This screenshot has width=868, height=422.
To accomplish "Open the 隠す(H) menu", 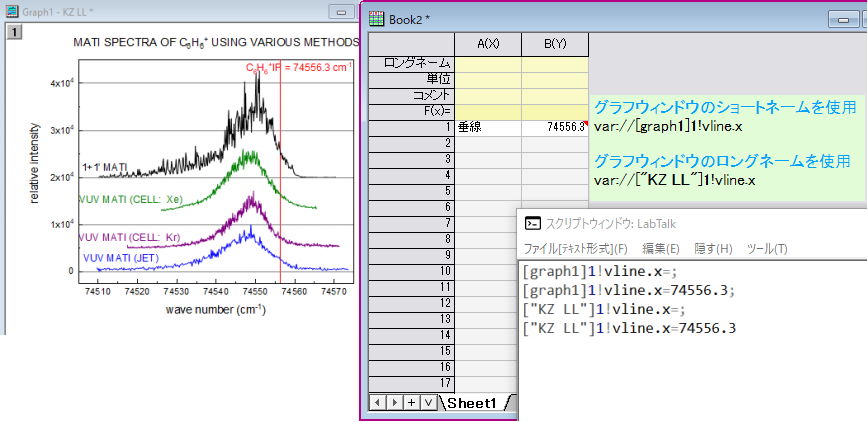I will tap(714, 249).
